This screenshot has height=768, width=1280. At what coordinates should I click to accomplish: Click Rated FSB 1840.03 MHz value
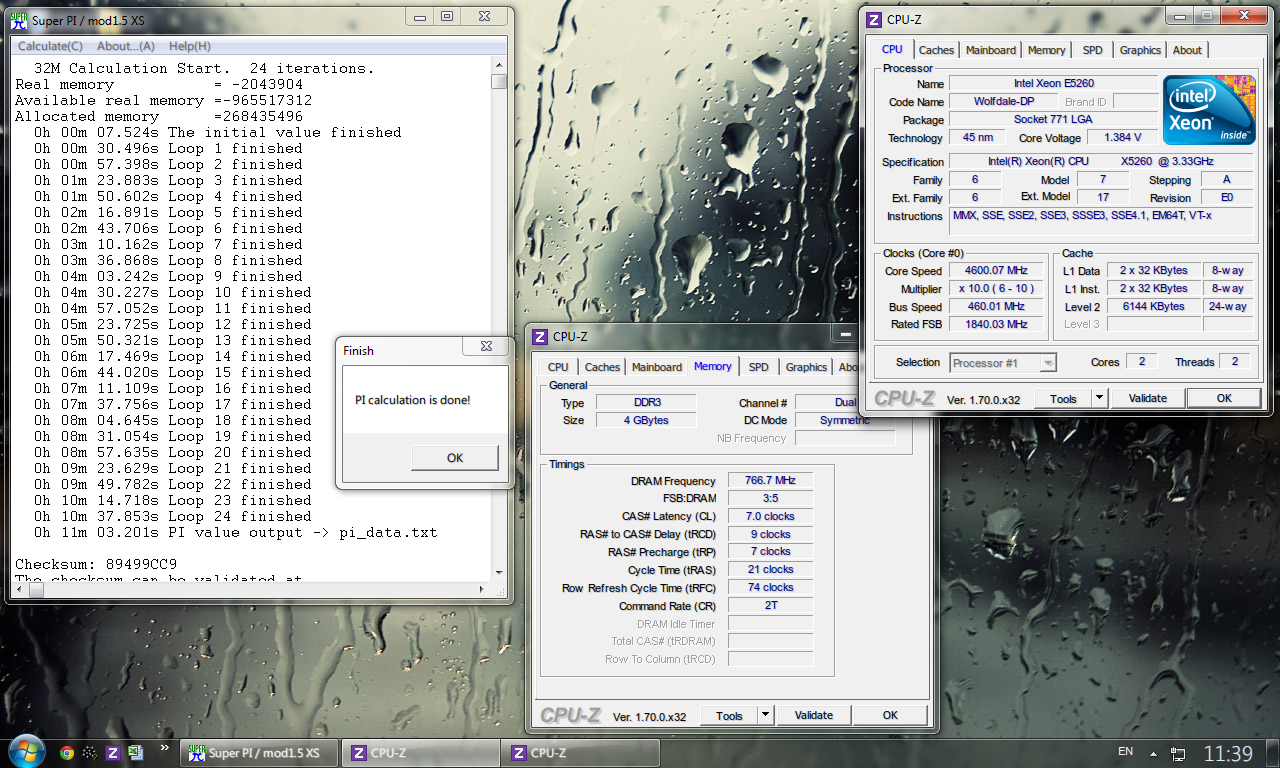pyautogui.click(x=996, y=325)
